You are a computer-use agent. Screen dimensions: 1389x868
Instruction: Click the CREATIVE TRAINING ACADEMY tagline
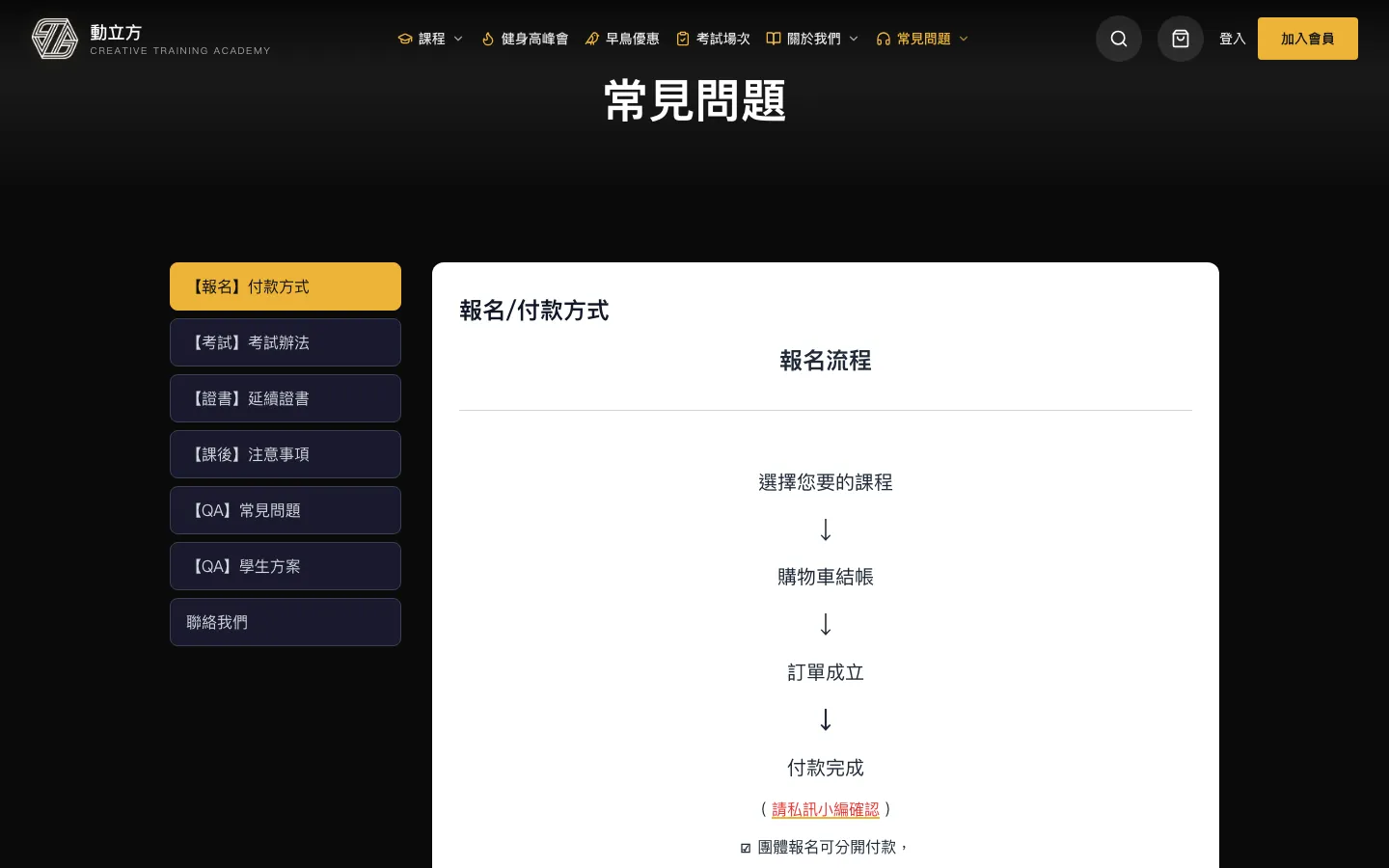click(x=180, y=51)
